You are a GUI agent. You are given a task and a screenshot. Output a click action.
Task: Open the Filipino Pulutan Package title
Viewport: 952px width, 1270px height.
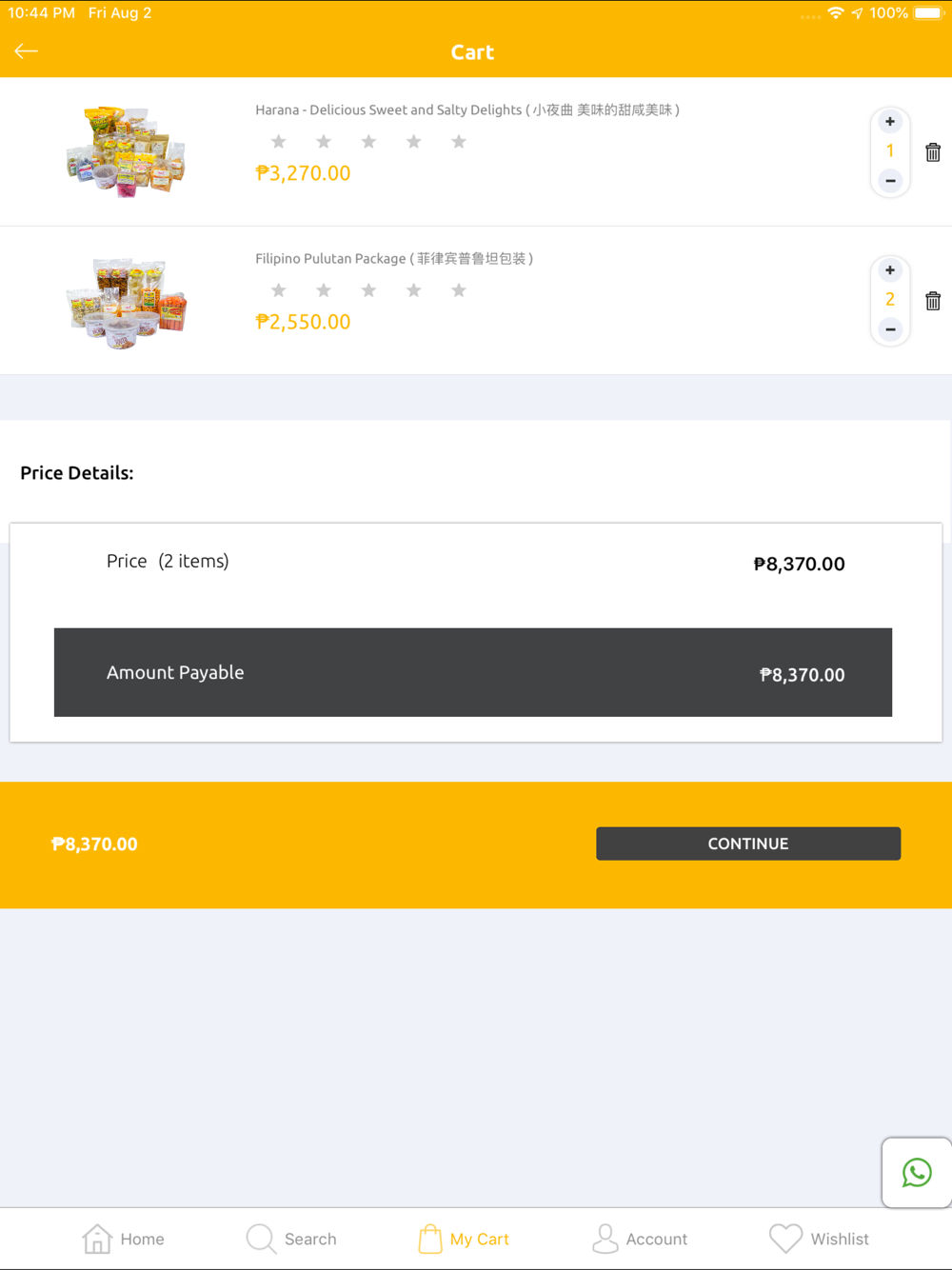(394, 258)
